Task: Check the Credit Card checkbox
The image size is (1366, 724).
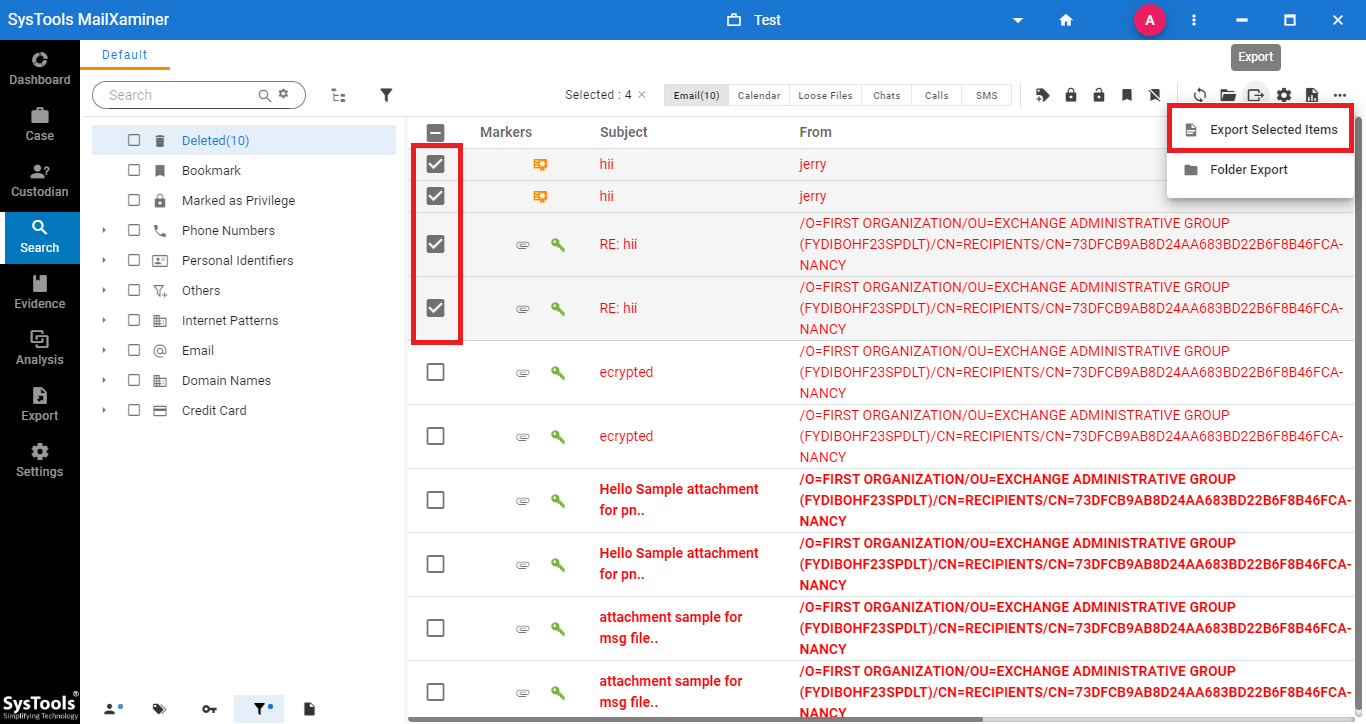Action: [134, 410]
